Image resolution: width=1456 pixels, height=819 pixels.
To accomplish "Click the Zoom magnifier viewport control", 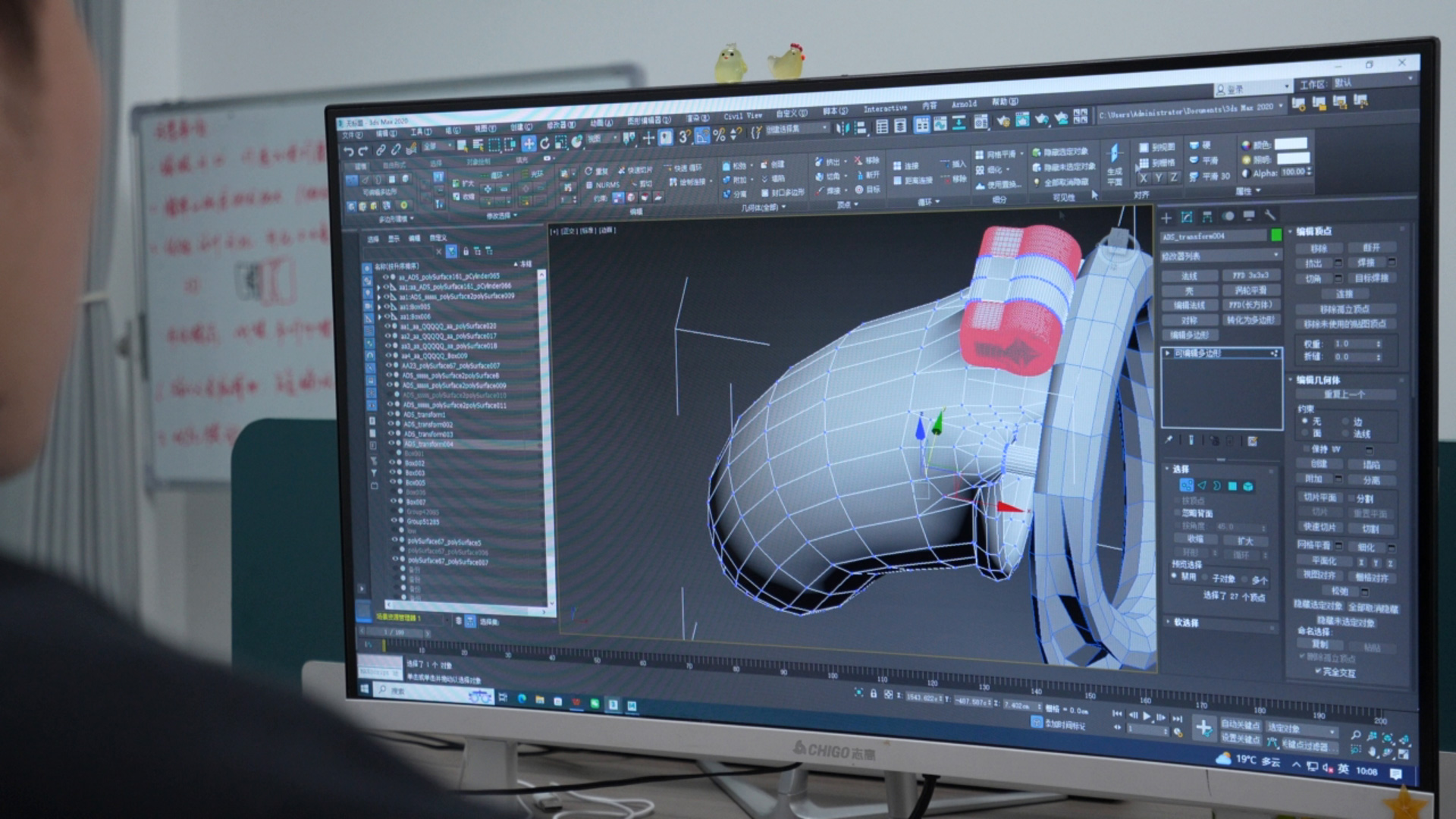I will point(1355,735).
